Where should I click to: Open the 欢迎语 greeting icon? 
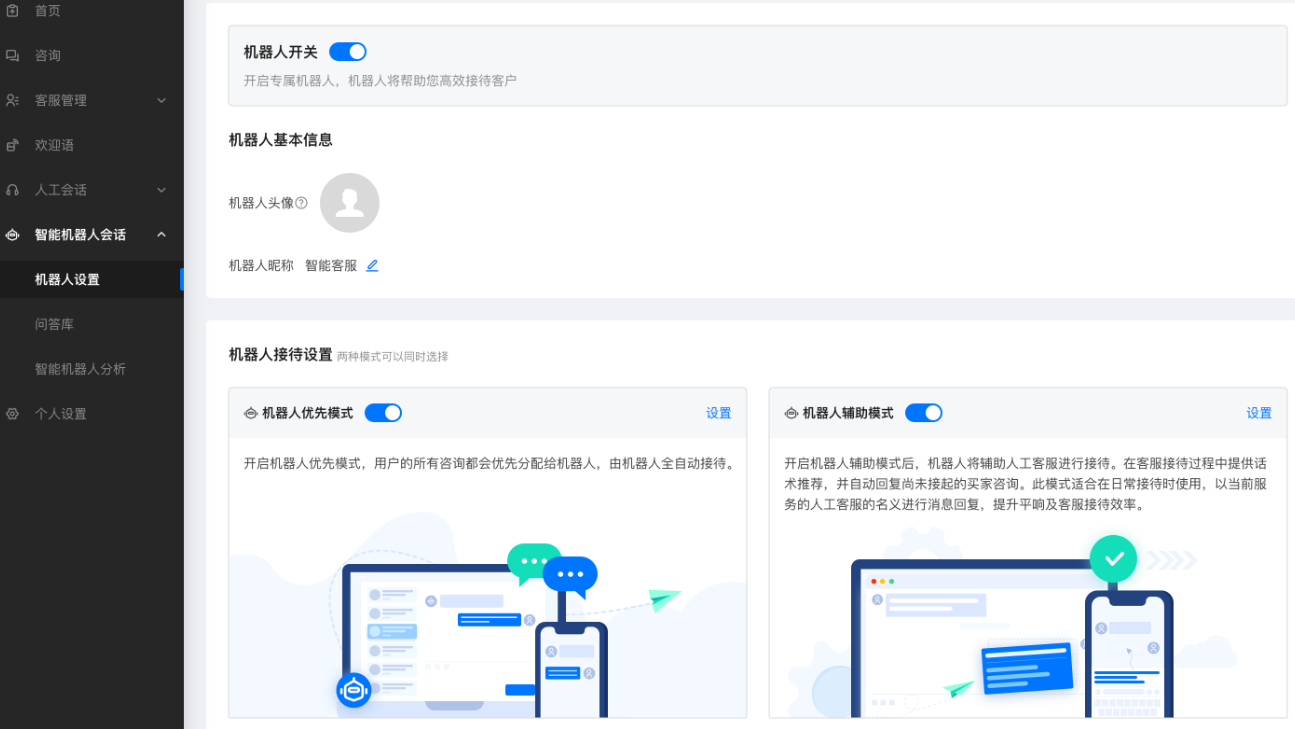14,144
